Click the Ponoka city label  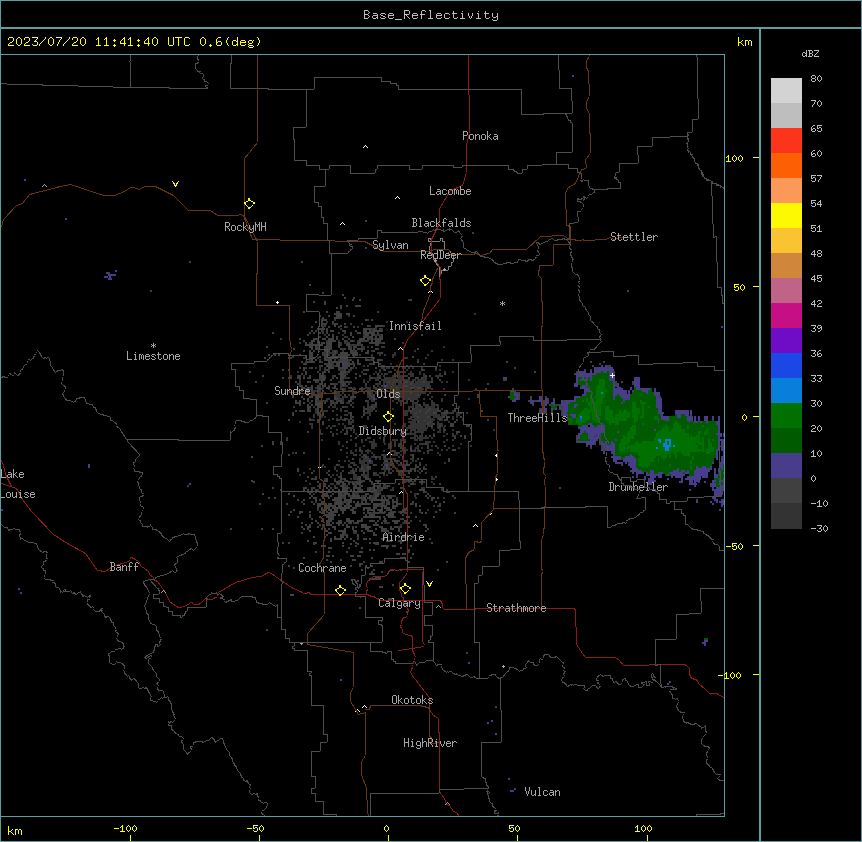point(480,136)
